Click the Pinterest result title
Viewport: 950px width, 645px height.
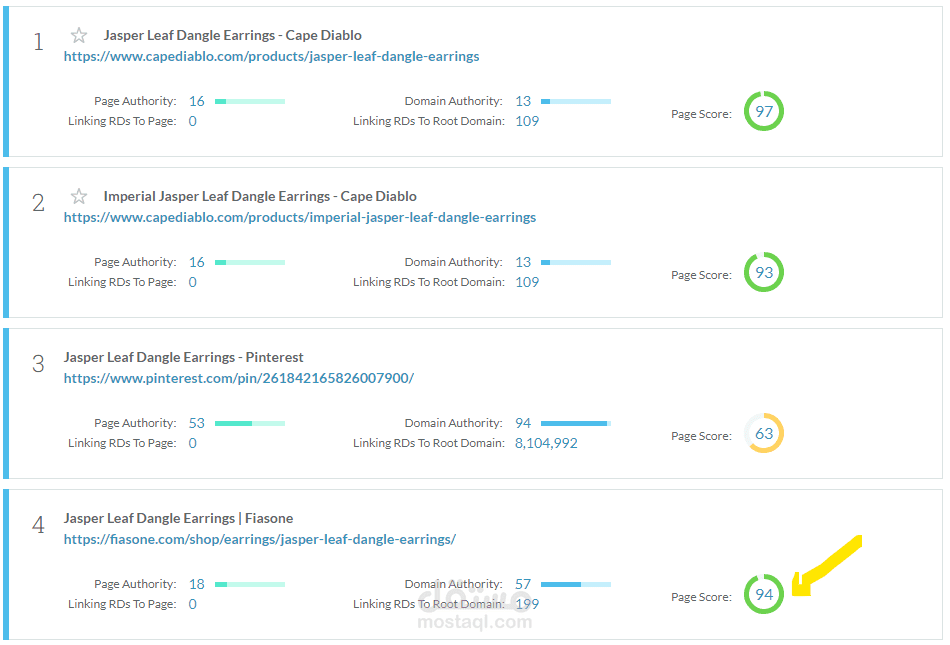pos(183,357)
